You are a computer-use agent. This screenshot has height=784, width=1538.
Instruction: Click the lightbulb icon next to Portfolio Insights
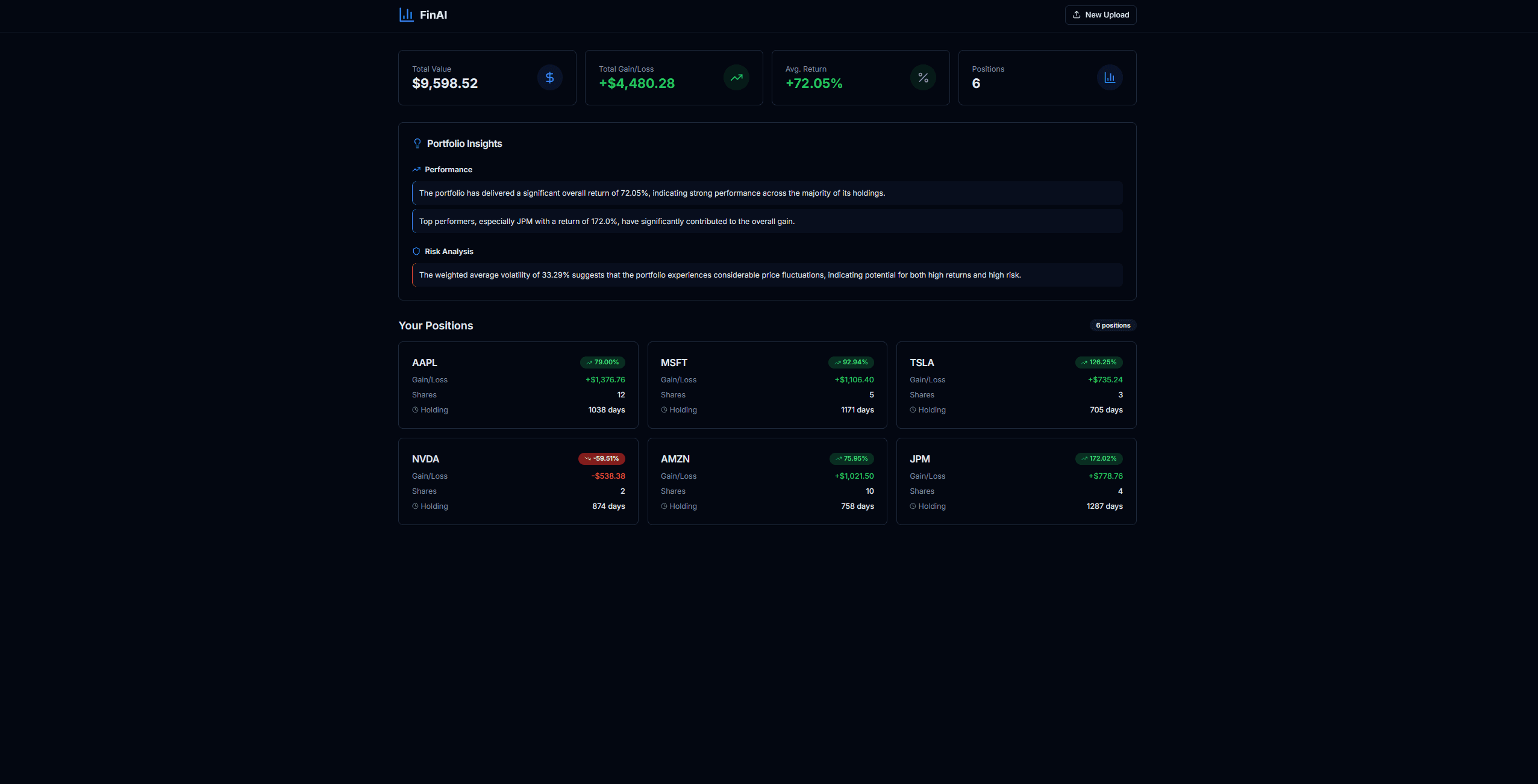(417, 143)
